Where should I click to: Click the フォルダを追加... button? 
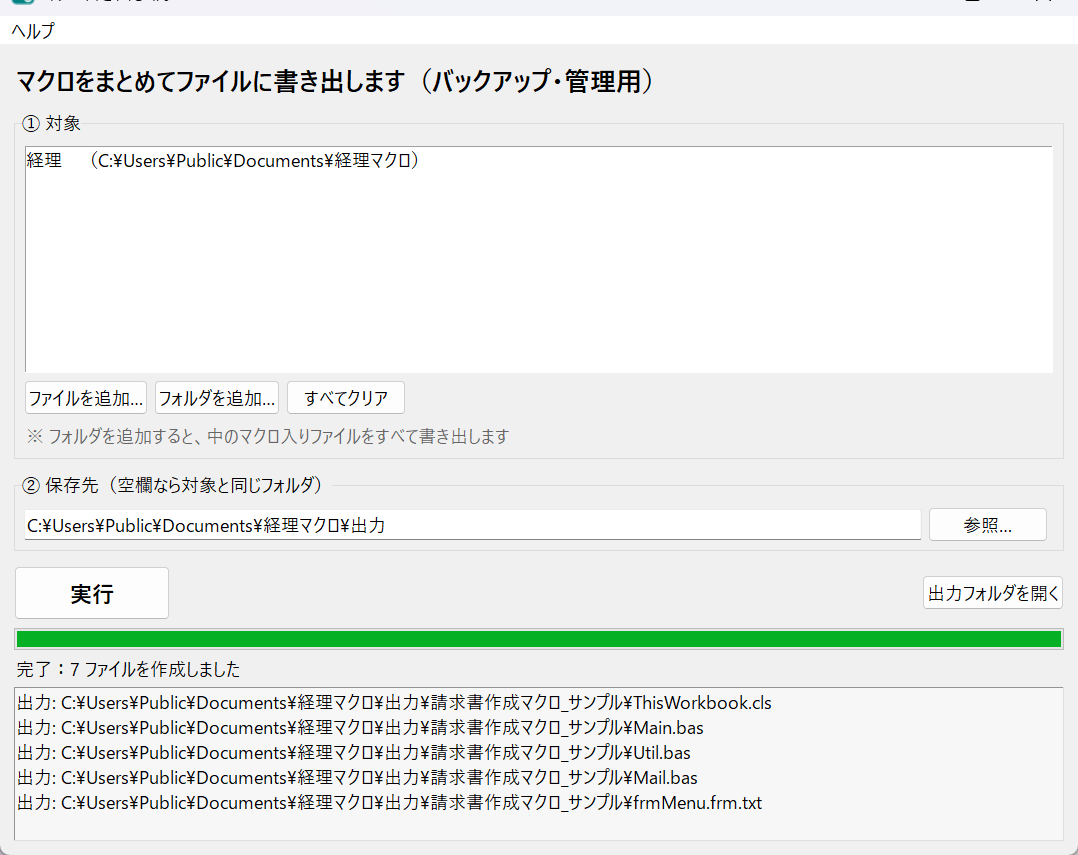[217, 398]
